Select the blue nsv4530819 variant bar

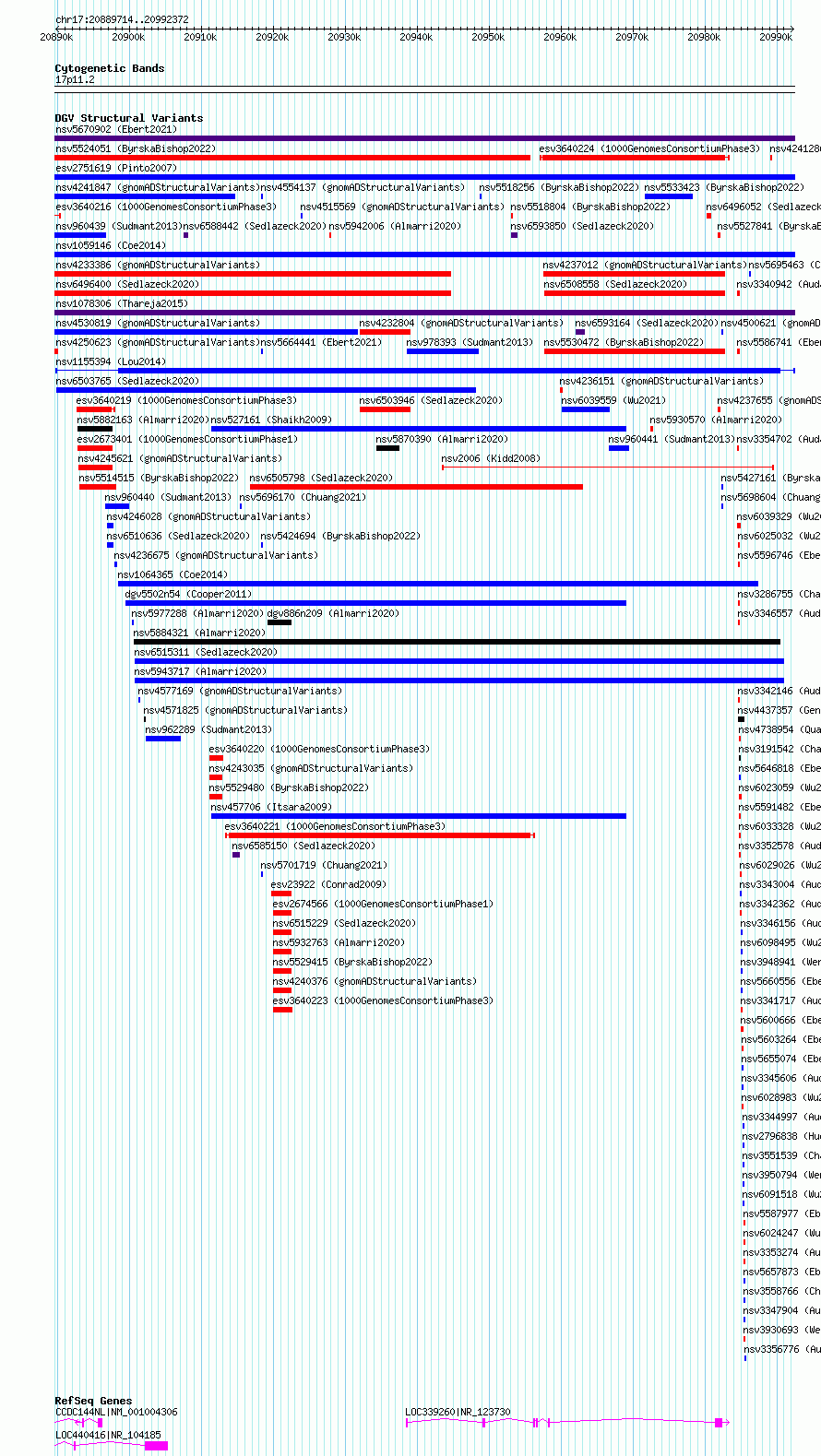pyautogui.click(x=207, y=332)
